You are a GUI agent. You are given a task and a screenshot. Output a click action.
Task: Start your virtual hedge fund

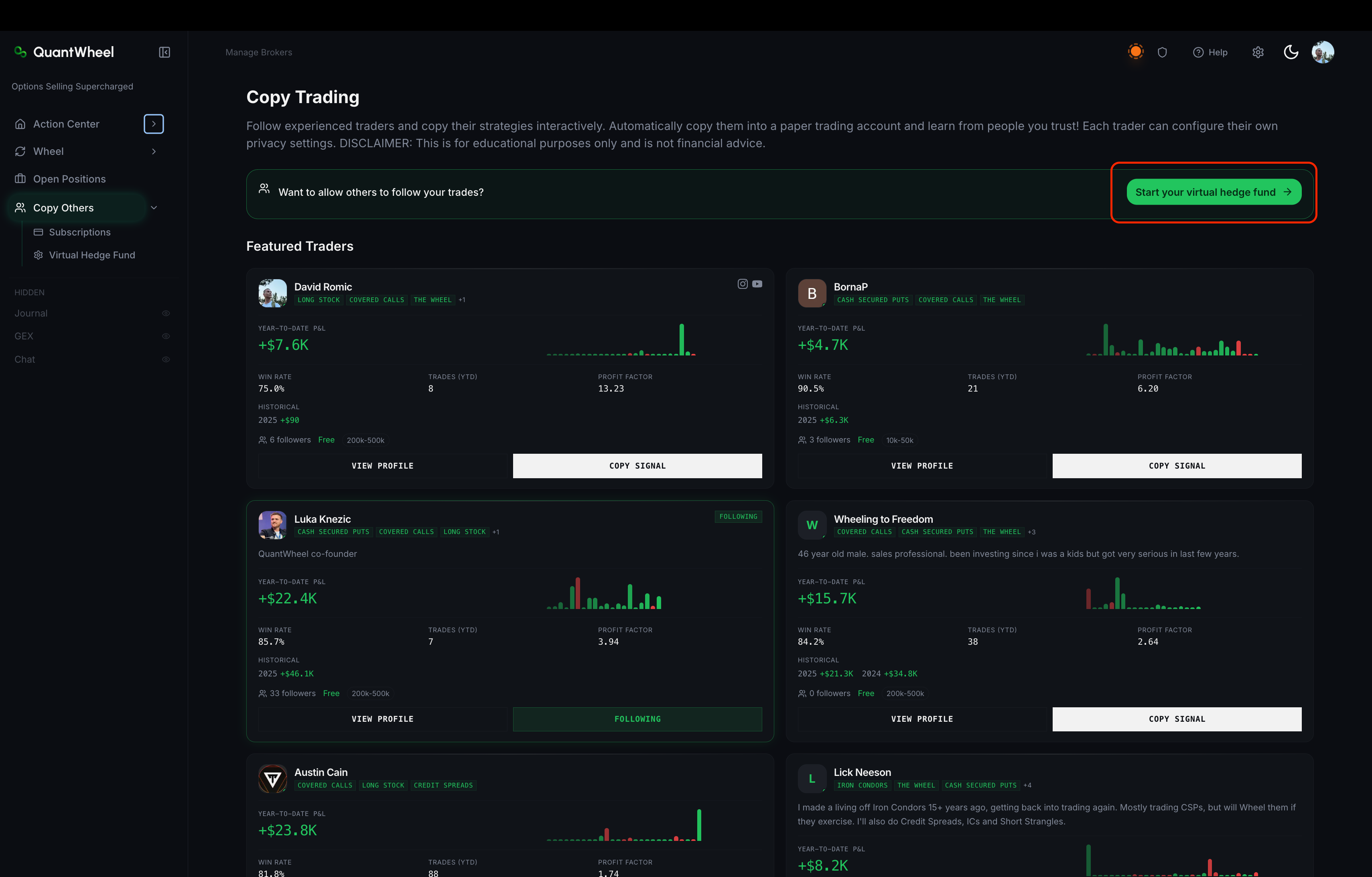(x=1214, y=192)
